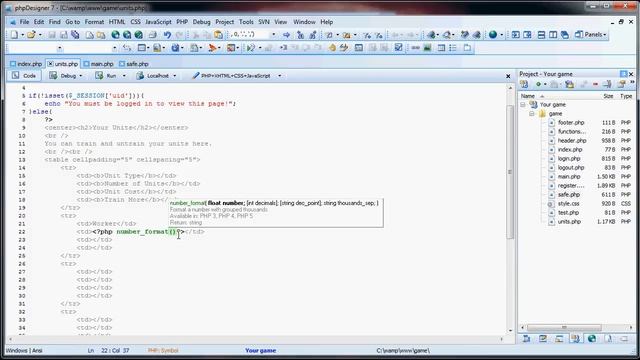Expand the Localhost dropdown arrow
The height and width of the screenshot is (360, 640).
point(175,76)
